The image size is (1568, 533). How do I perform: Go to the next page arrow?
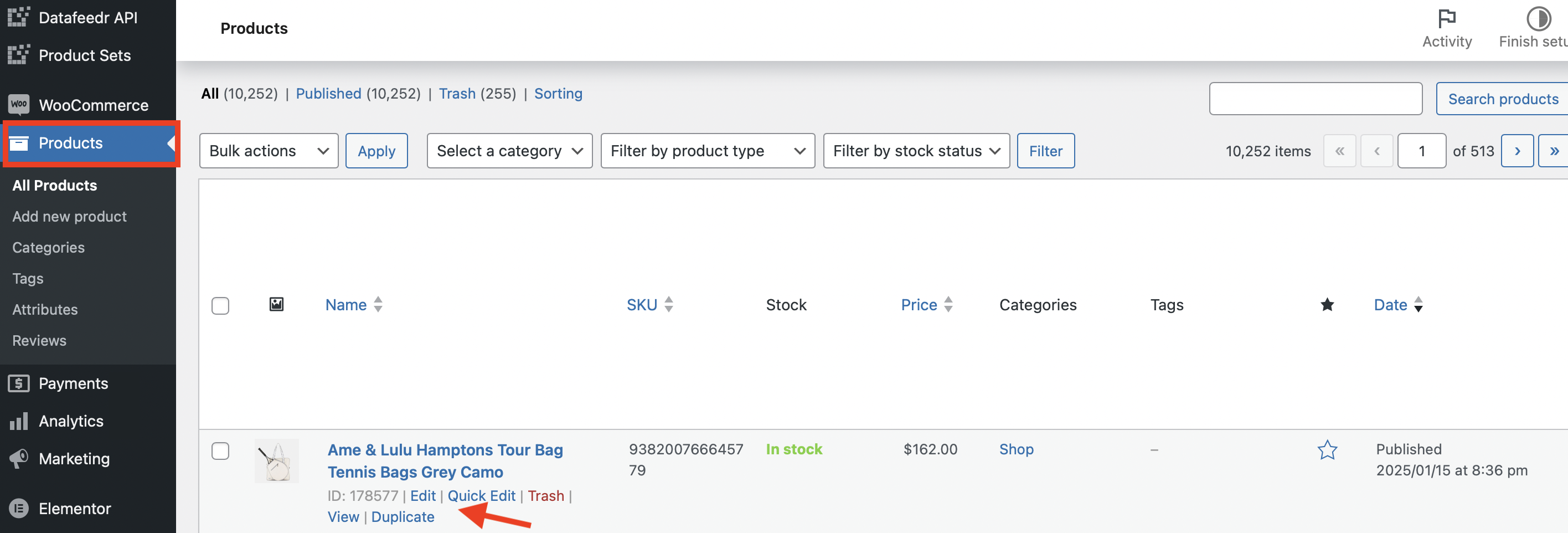click(x=1517, y=151)
